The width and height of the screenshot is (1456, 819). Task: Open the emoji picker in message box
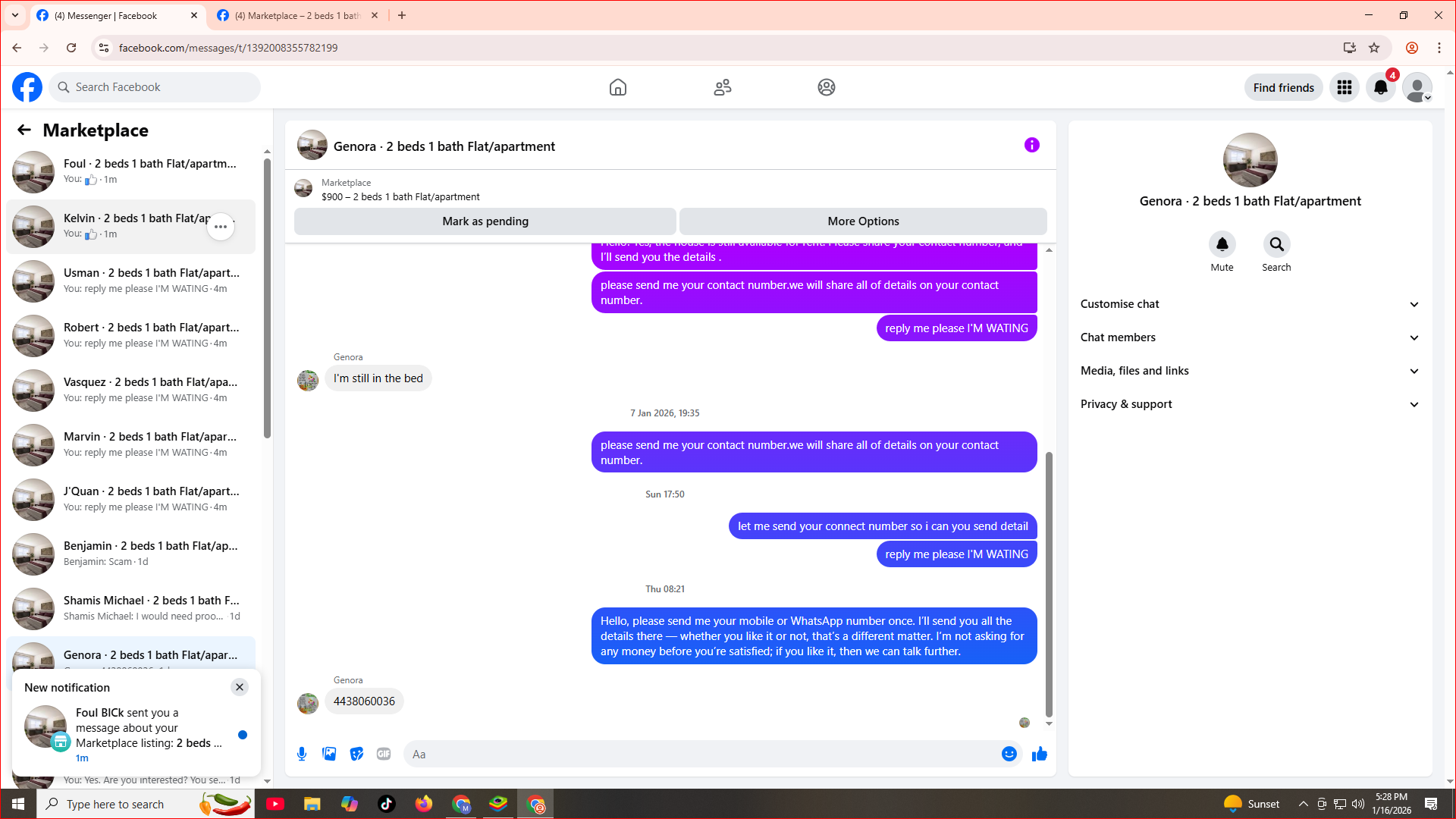(1009, 754)
